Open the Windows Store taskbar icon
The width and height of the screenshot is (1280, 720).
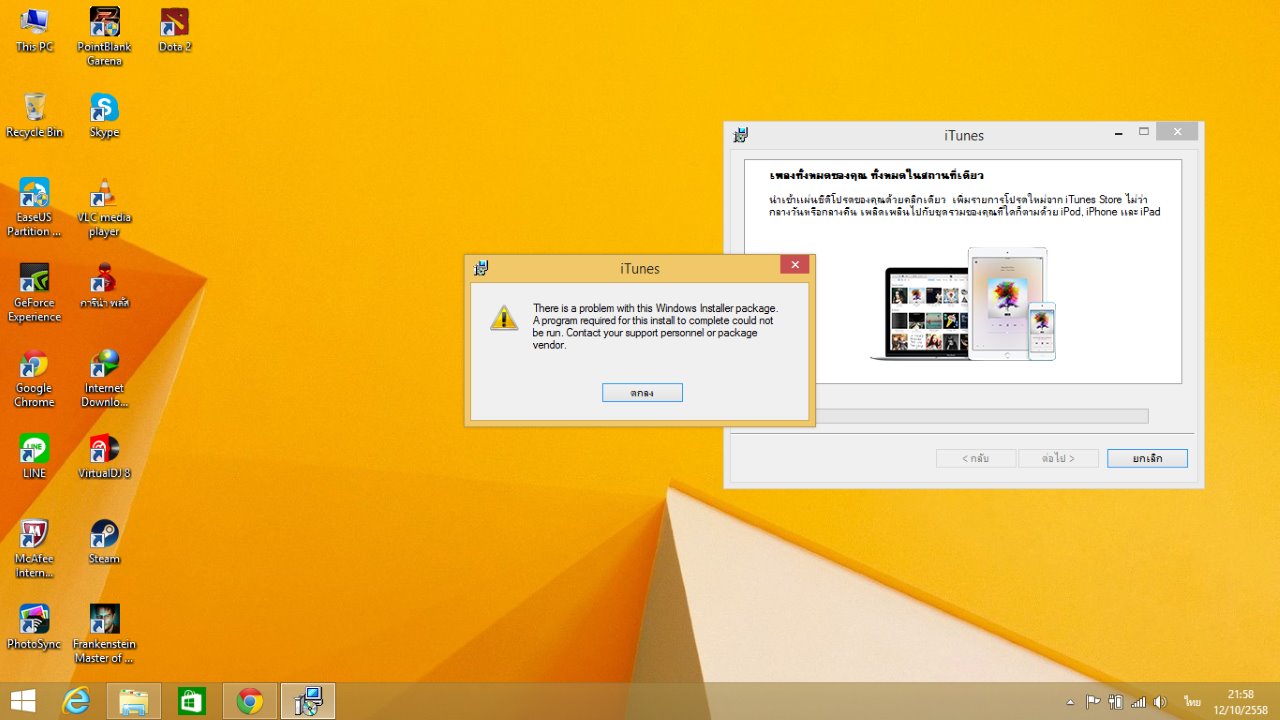coord(192,701)
